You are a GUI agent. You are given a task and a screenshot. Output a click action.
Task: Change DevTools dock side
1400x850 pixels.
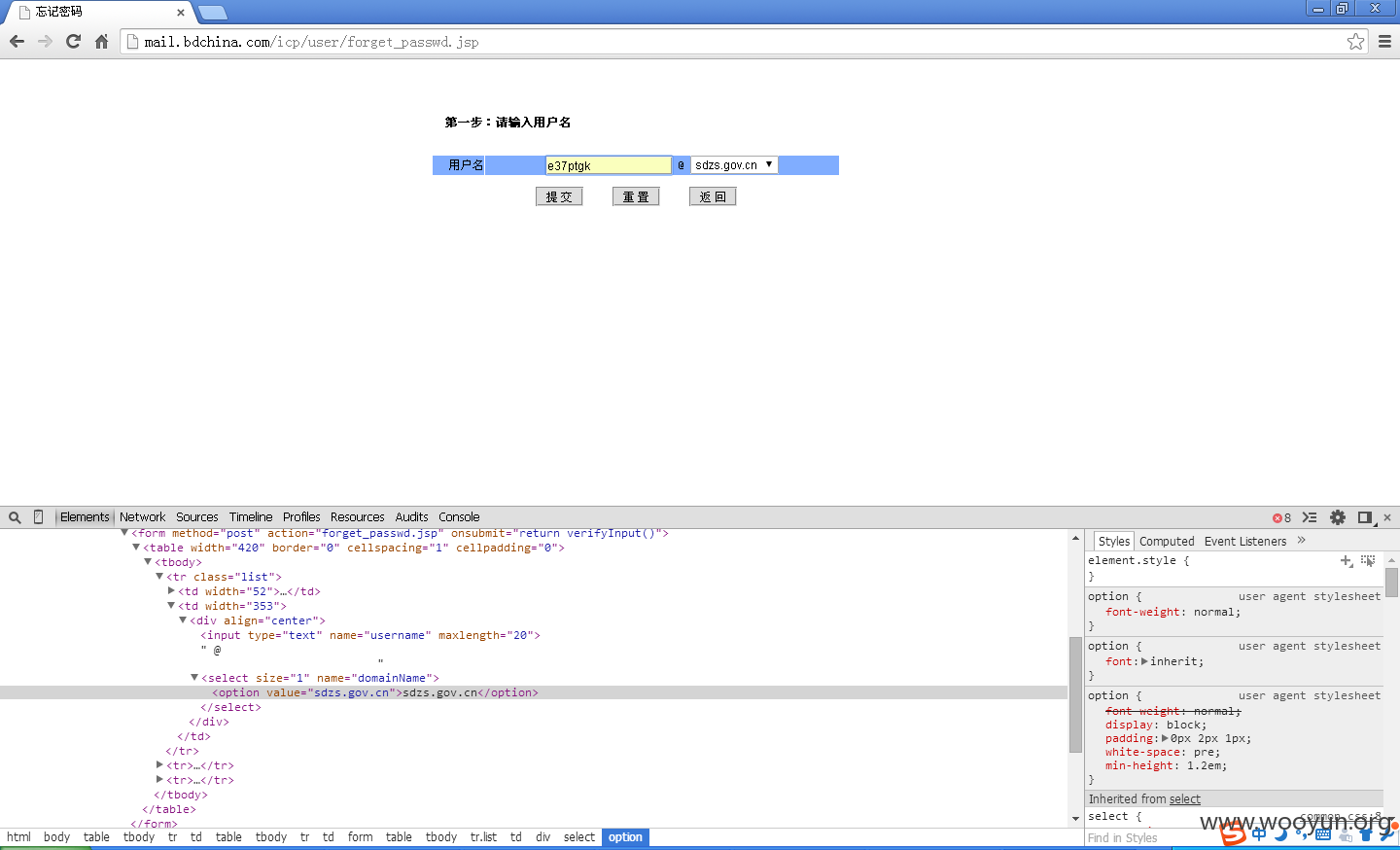click(x=1366, y=517)
